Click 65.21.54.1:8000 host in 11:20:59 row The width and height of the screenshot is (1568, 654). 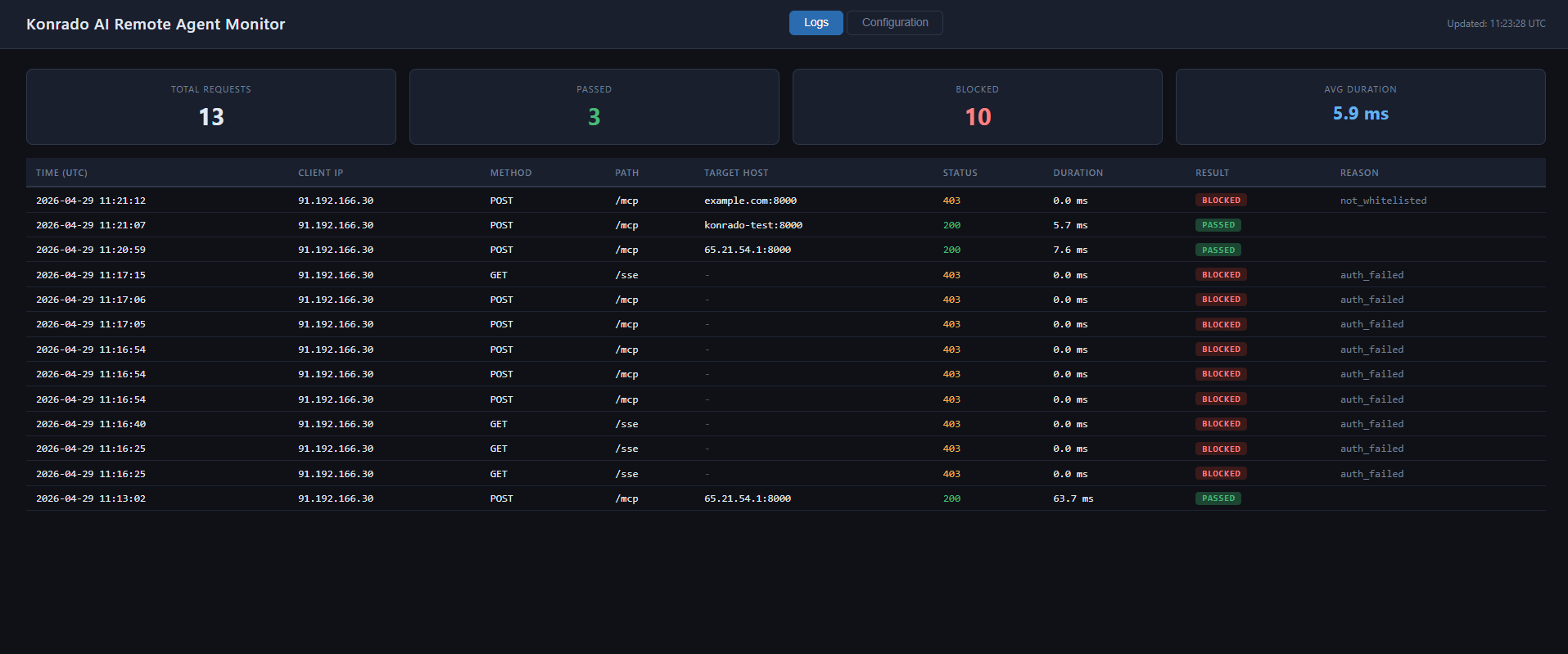pyautogui.click(x=748, y=250)
